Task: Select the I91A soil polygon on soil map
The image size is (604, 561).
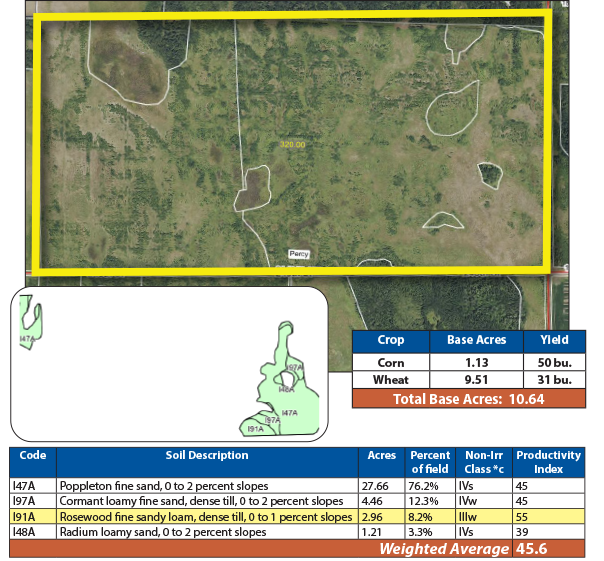Action: 255,428
